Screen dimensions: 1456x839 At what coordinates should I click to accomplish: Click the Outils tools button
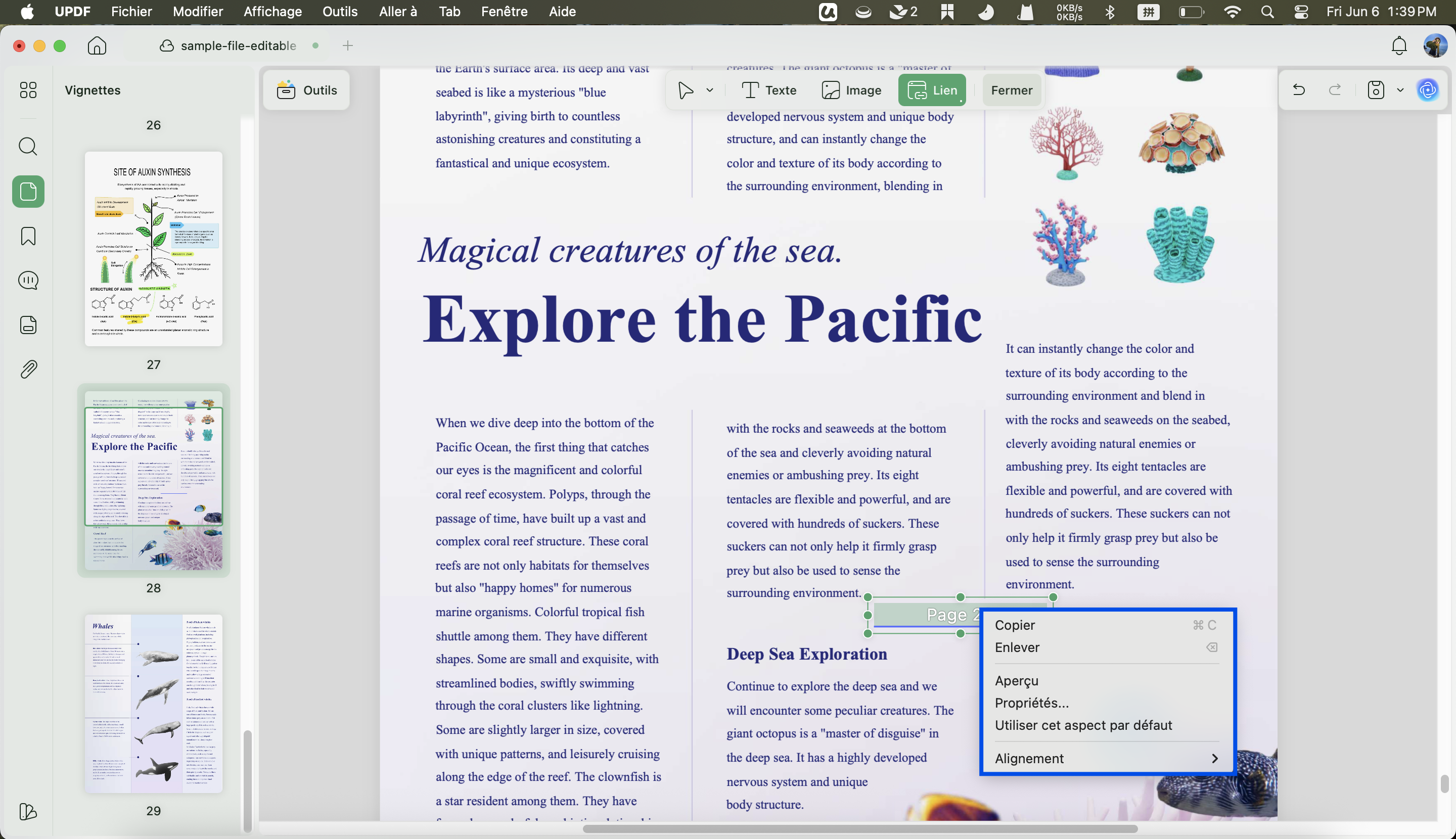pos(307,90)
